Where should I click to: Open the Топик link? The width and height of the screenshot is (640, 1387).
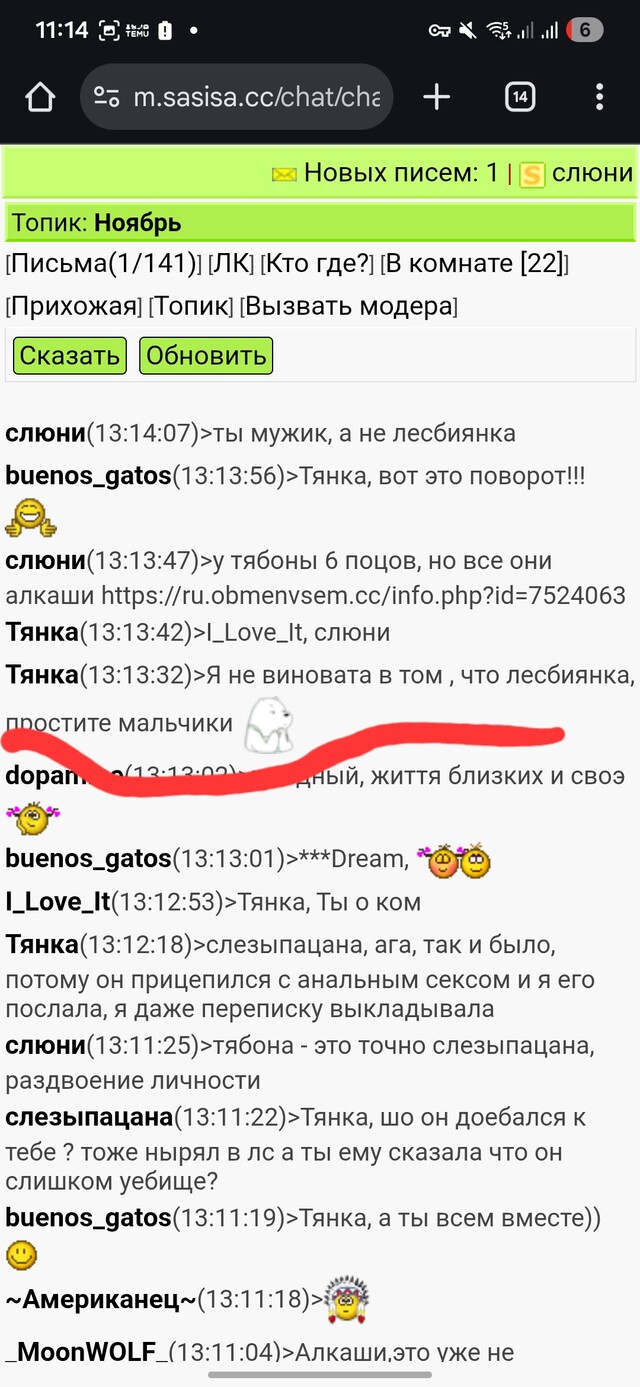[190, 306]
